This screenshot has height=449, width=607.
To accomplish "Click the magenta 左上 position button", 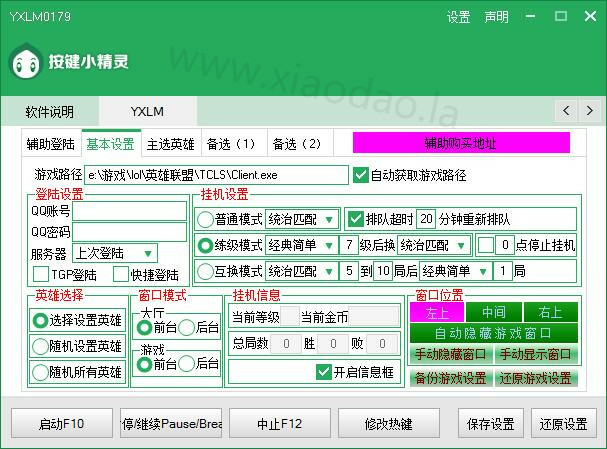I will 437,312.
